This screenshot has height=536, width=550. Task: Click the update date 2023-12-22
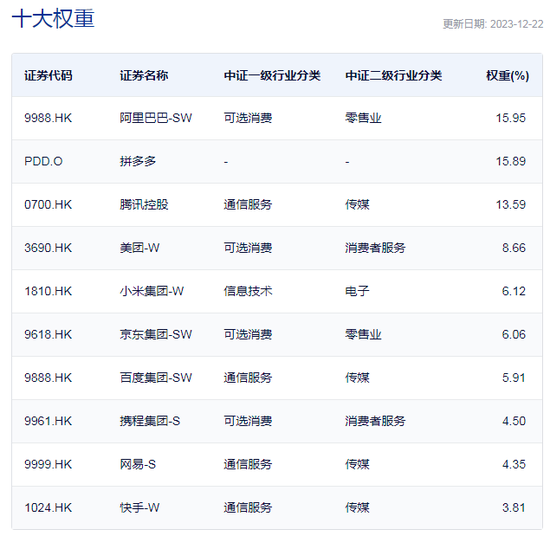pyautogui.click(x=516, y=24)
